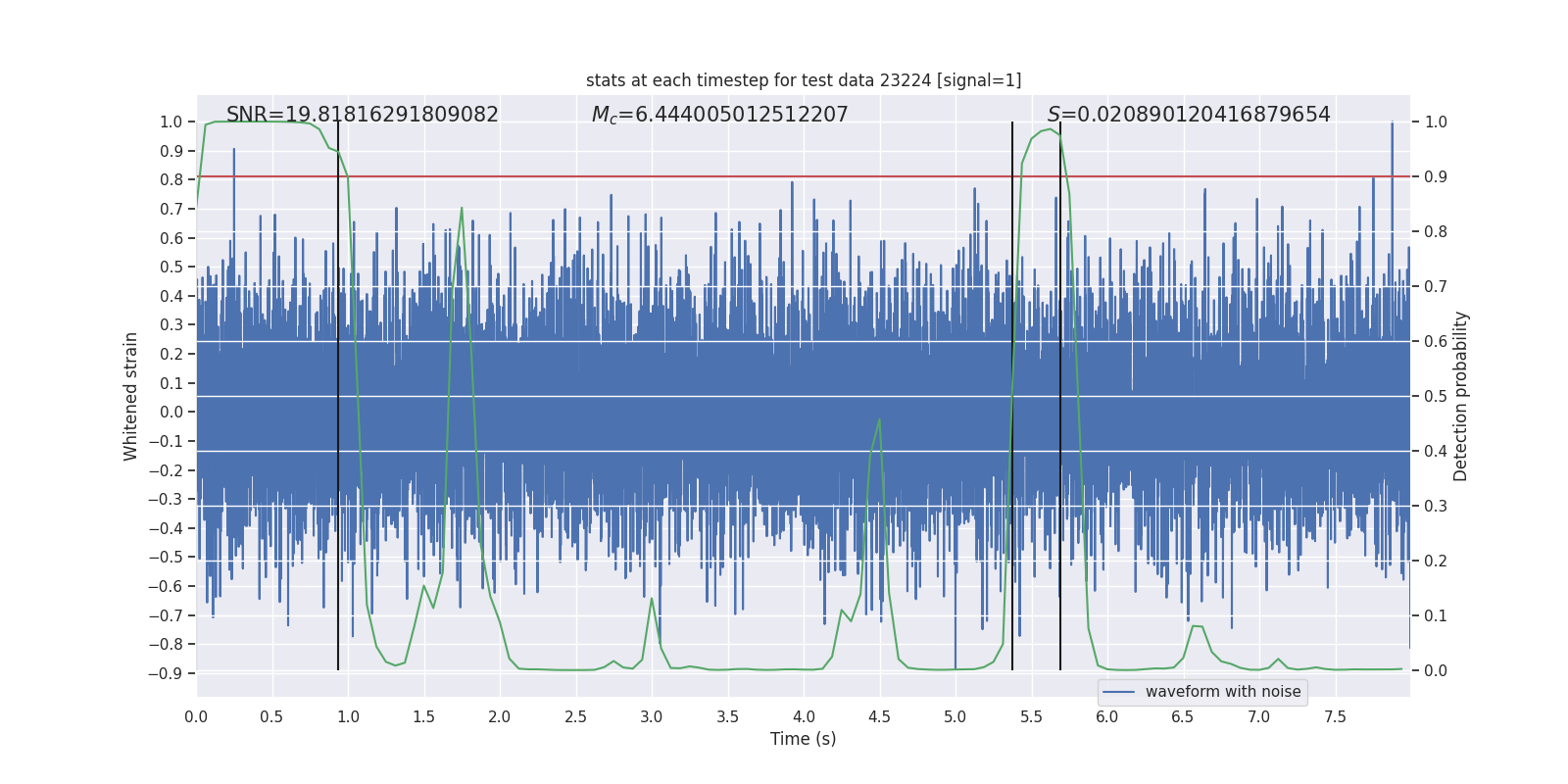The image size is (1568, 784).
Task: Click time axis tick label 4.0
Action: tap(804, 716)
